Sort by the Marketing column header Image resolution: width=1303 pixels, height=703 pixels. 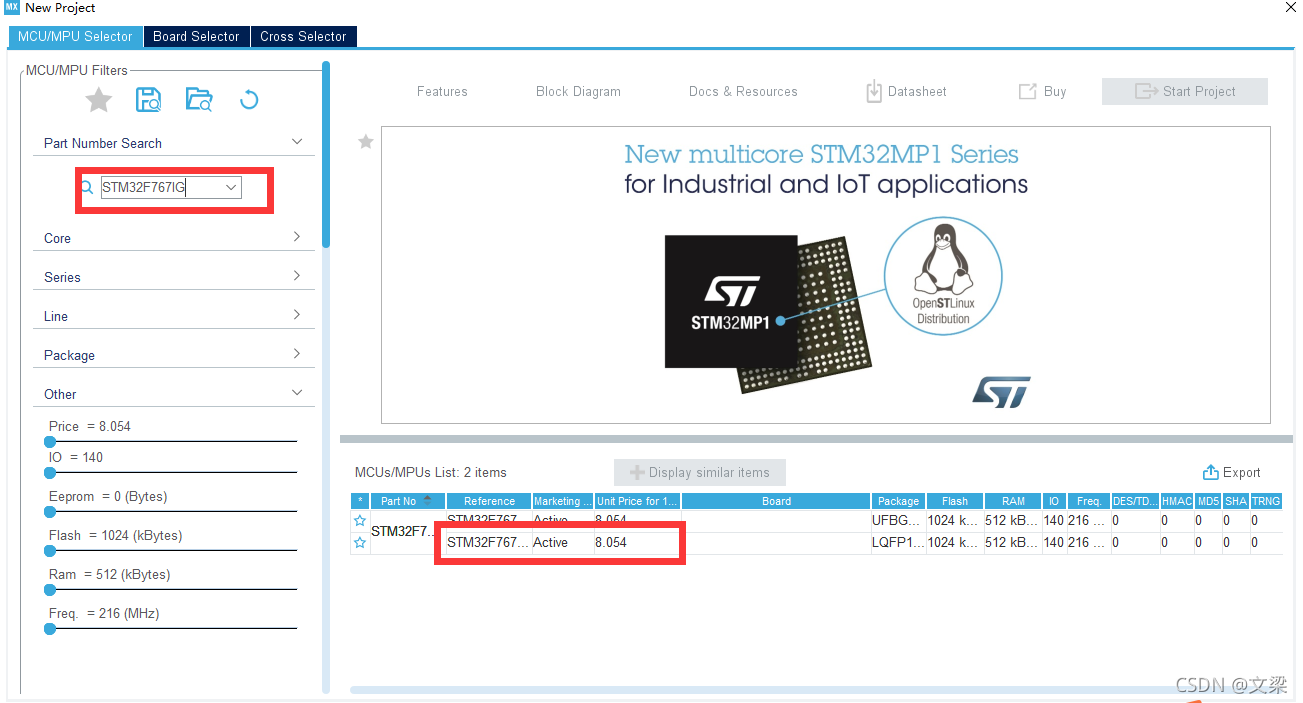(x=563, y=501)
